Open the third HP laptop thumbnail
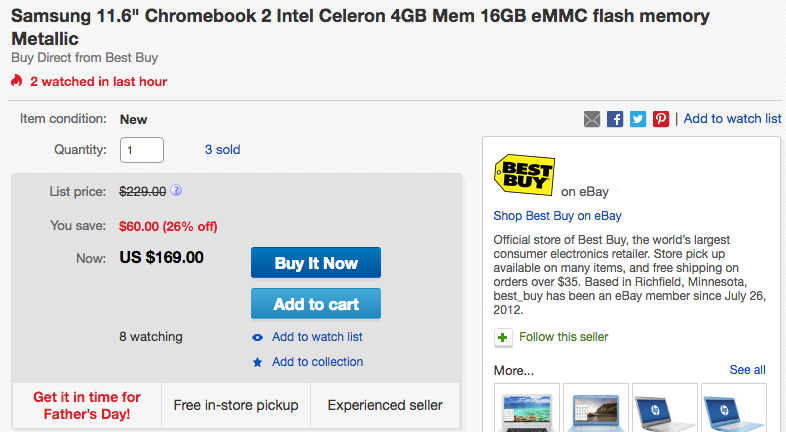The image size is (786, 432). pos(664,408)
